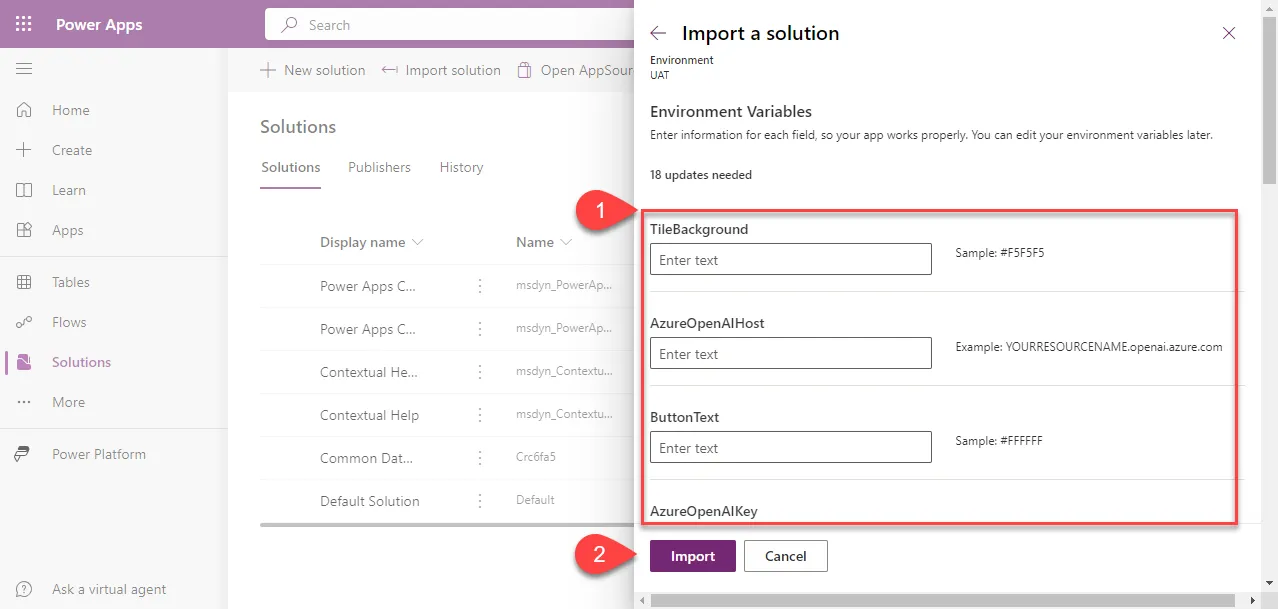Screen dimensions: 1278x609
Task: Click the top Search box
Action: pos(450,25)
